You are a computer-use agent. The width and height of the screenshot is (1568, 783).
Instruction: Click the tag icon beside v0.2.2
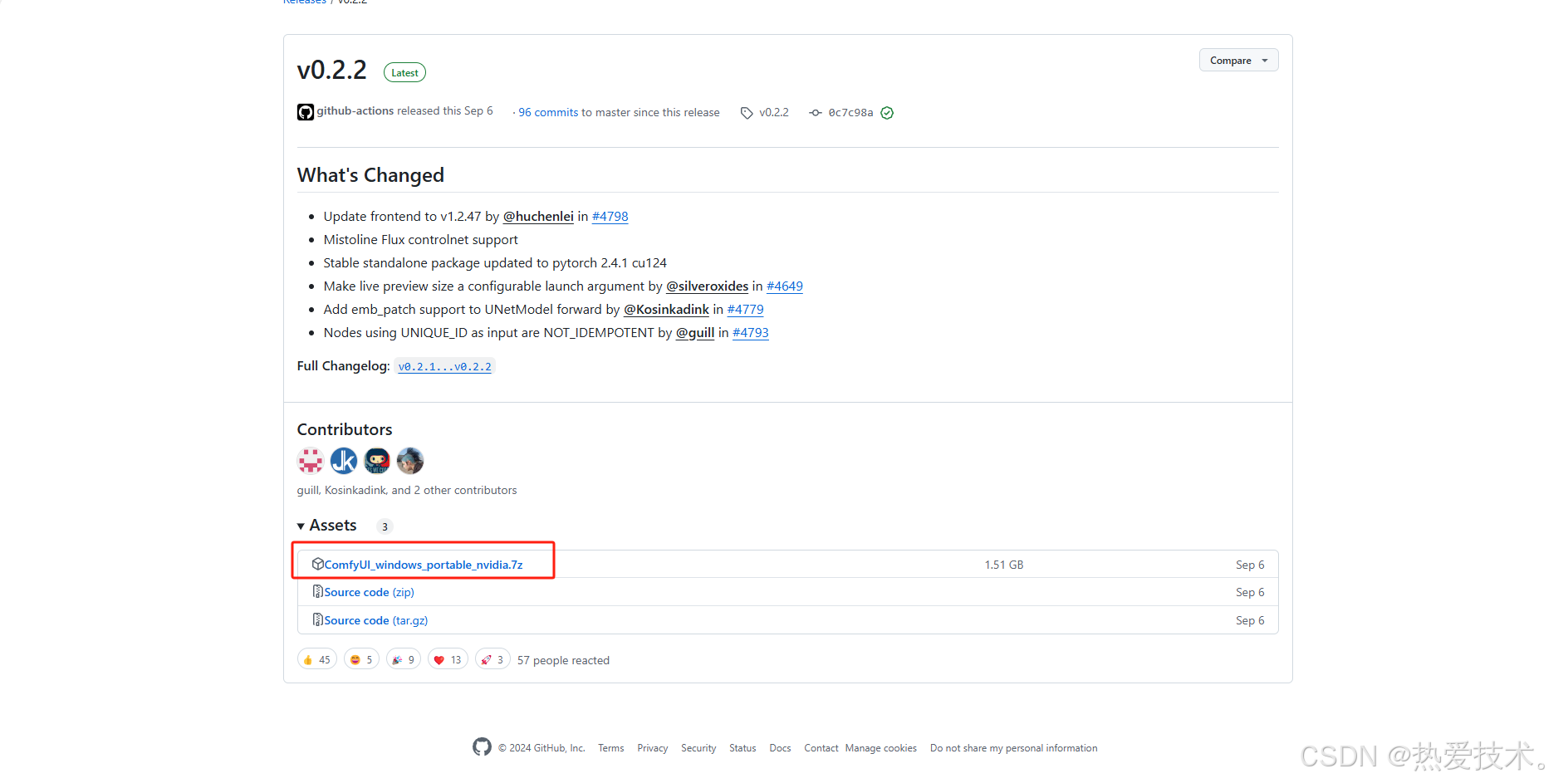pyautogui.click(x=747, y=113)
